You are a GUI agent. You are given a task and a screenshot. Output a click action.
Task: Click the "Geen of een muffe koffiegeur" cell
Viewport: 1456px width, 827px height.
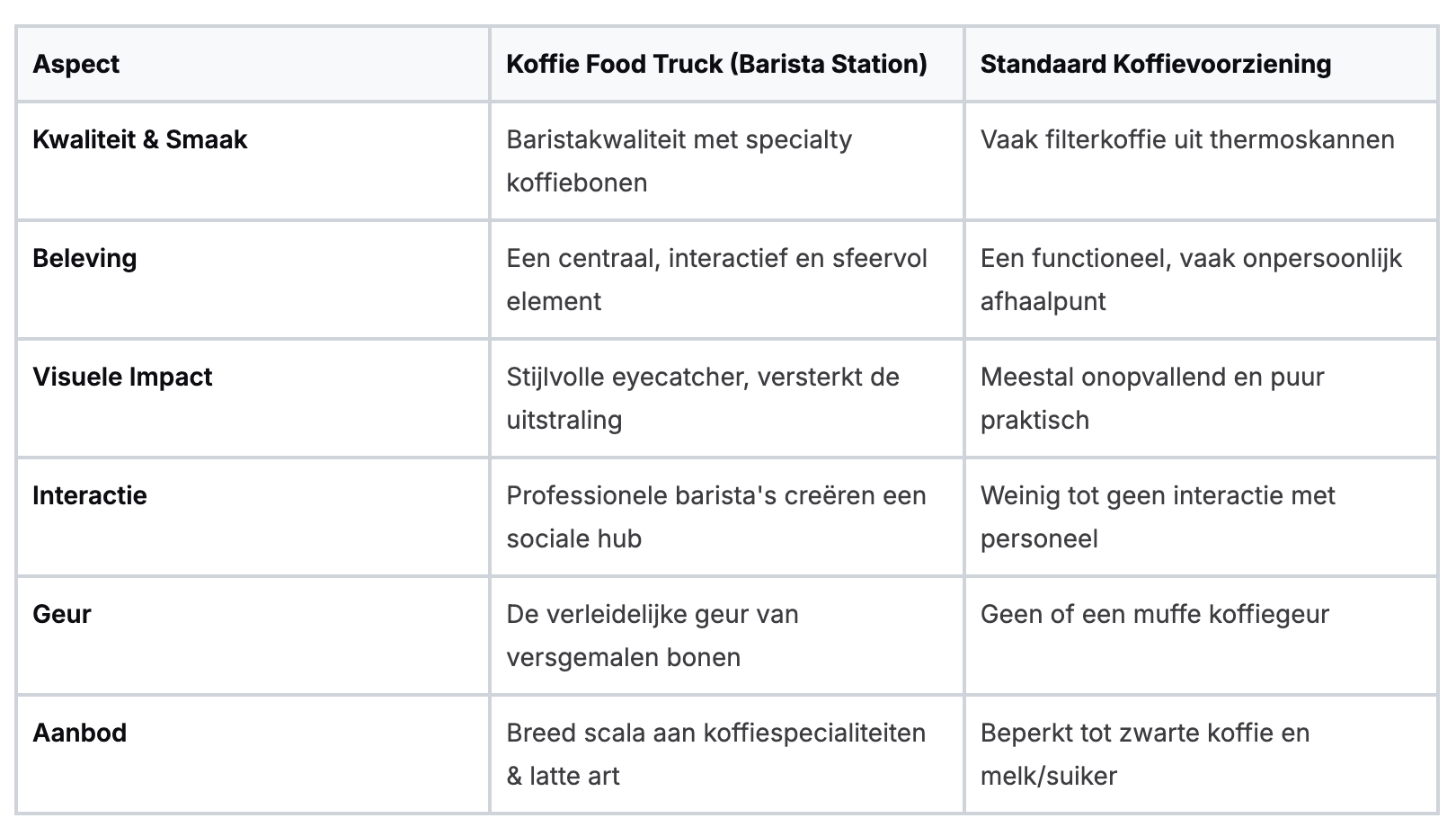coord(1154,614)
